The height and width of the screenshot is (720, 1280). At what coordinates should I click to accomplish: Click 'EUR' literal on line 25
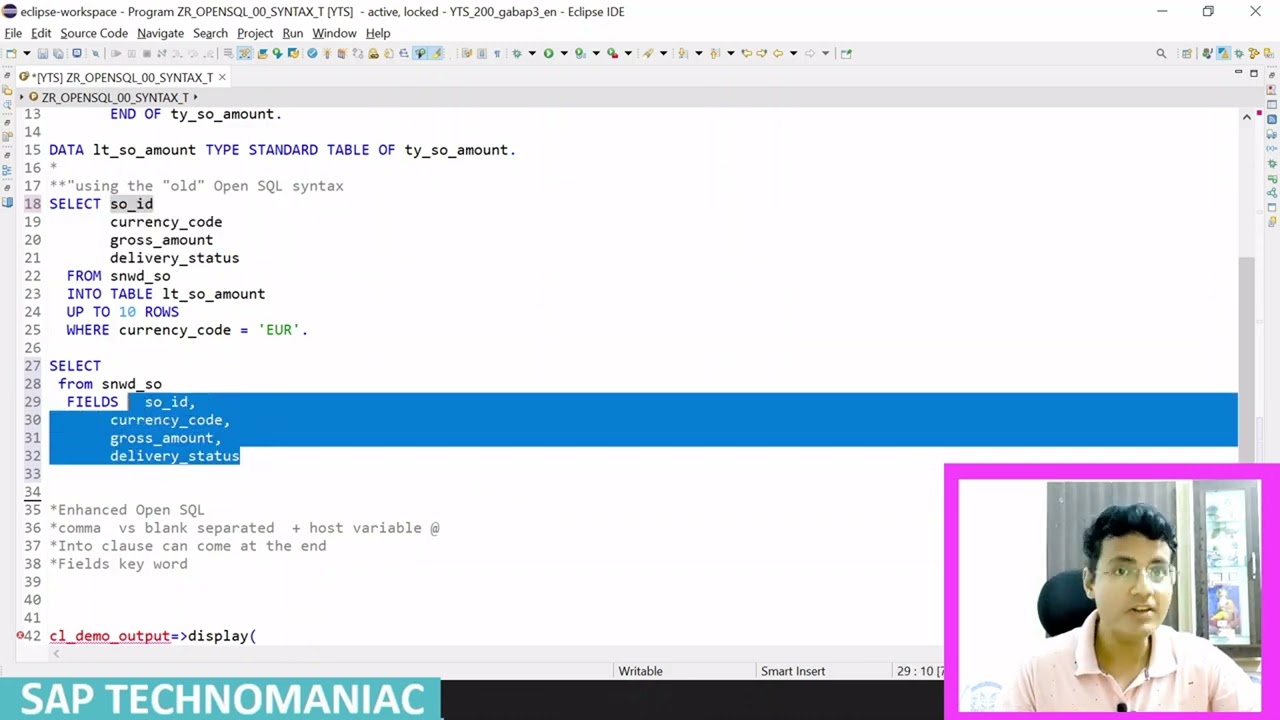point(279,330)
